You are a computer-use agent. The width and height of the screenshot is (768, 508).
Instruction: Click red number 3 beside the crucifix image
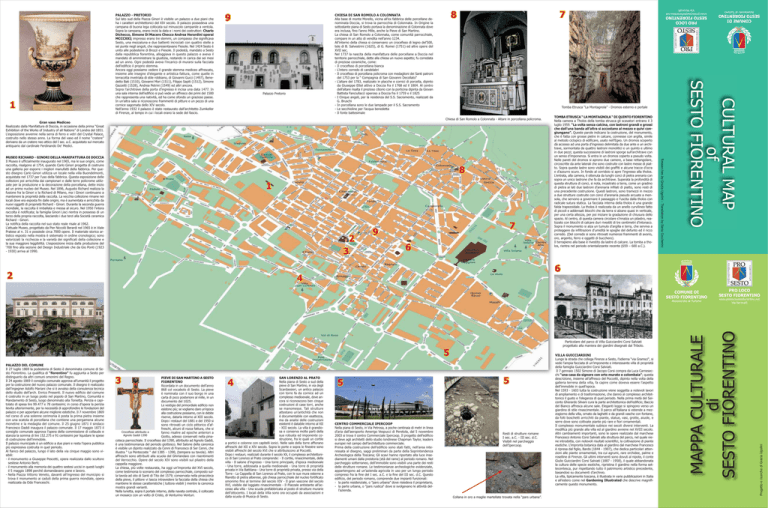[119, 380]
